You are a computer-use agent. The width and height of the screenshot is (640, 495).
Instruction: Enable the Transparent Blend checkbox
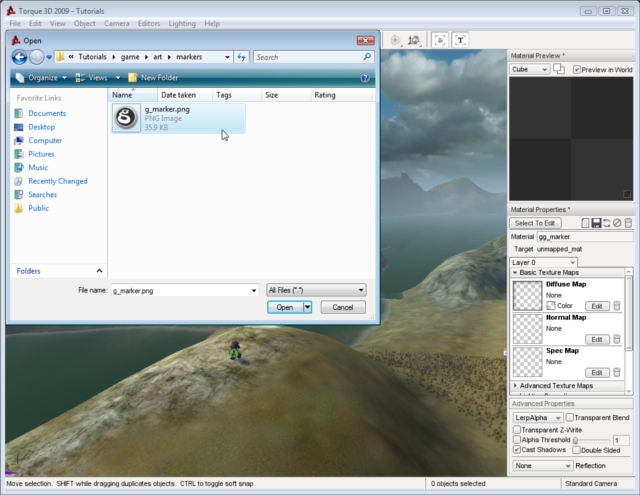click(x=570, y=417)
